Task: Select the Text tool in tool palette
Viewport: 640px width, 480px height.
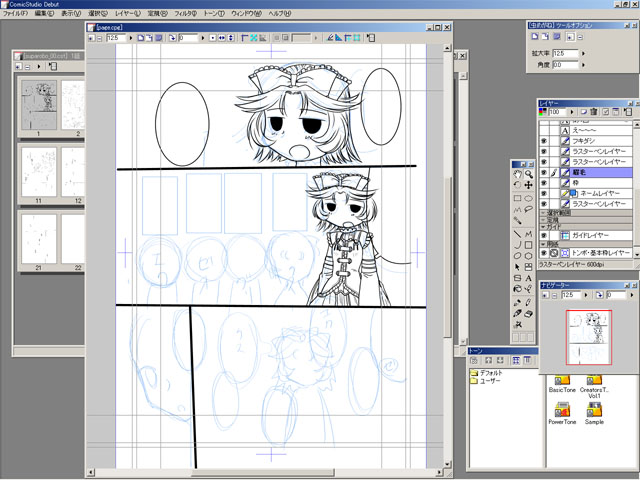Action: coord(529,278)
